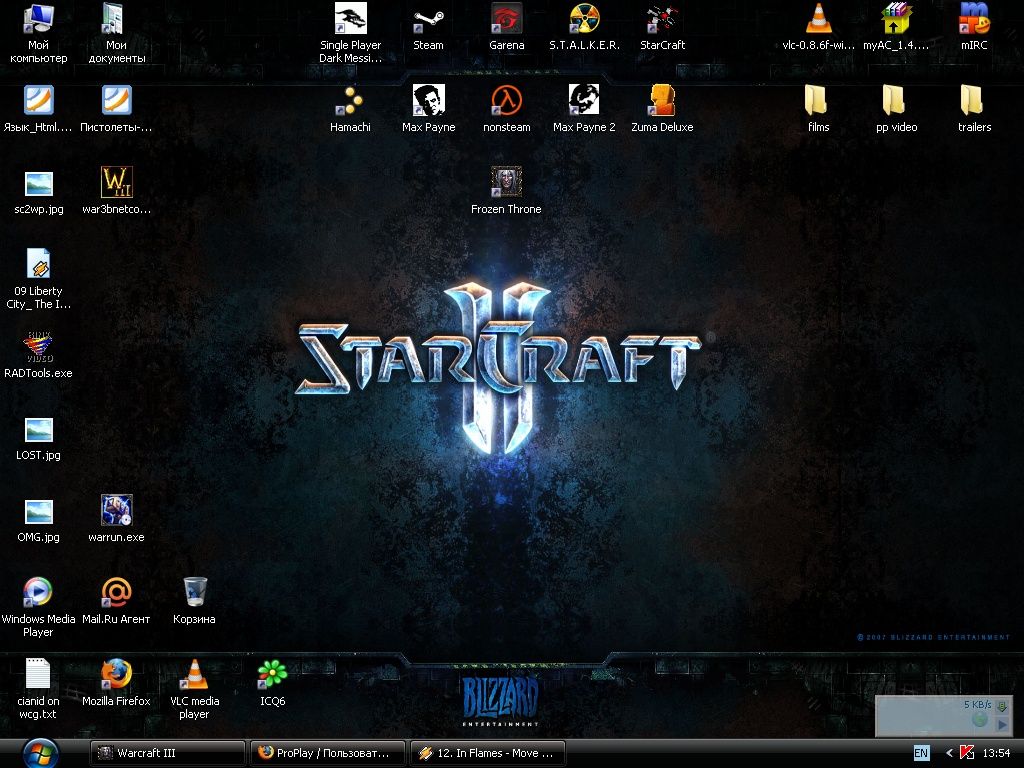The width and height of the screenshot is (1024, 768).
Task: Click the 5 KB/s speed widget
Action: [943, 716]
